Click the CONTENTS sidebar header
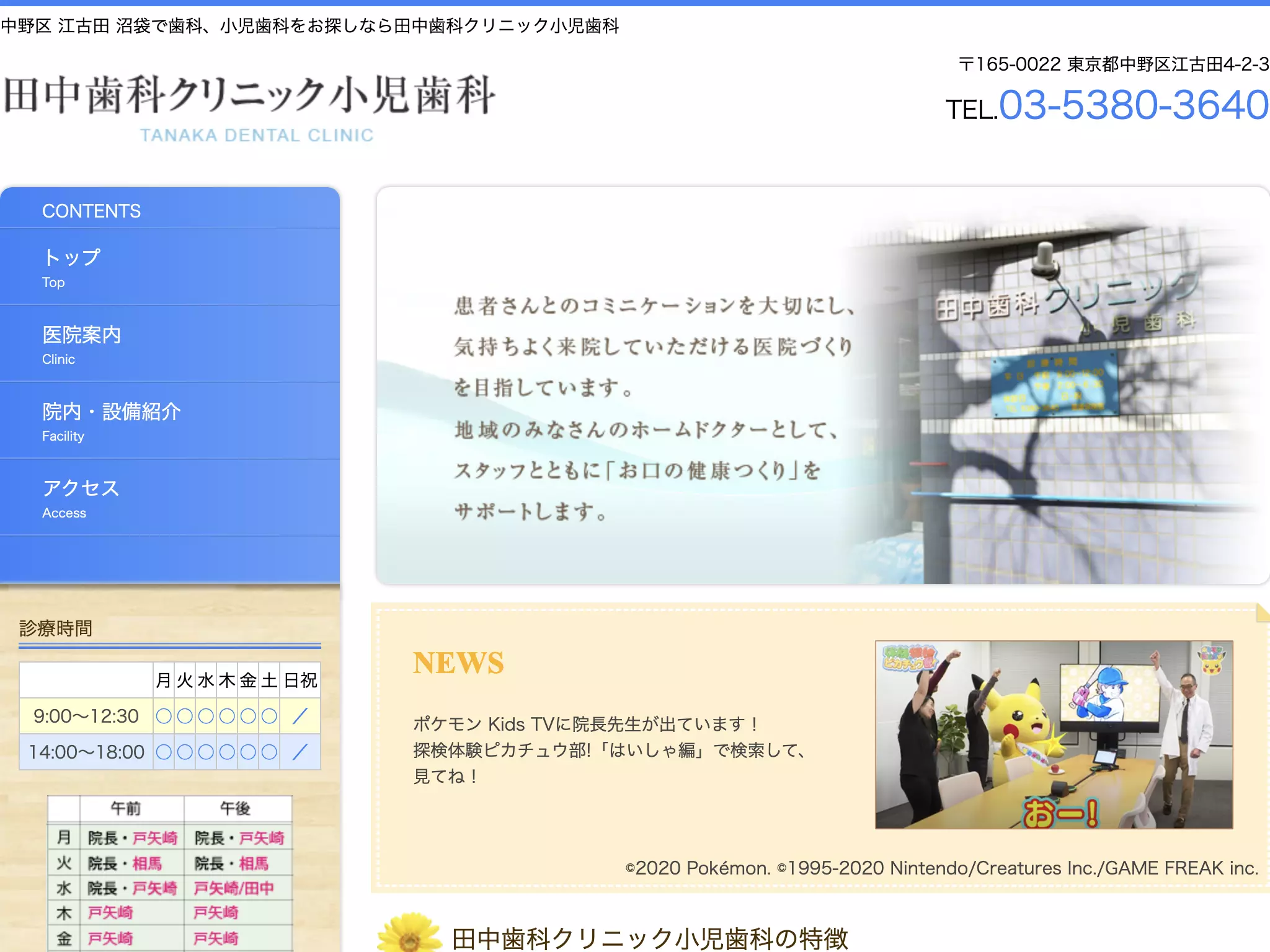Image resolution: width=1270 pixels, height=952 pixels. tap(91, 211)
